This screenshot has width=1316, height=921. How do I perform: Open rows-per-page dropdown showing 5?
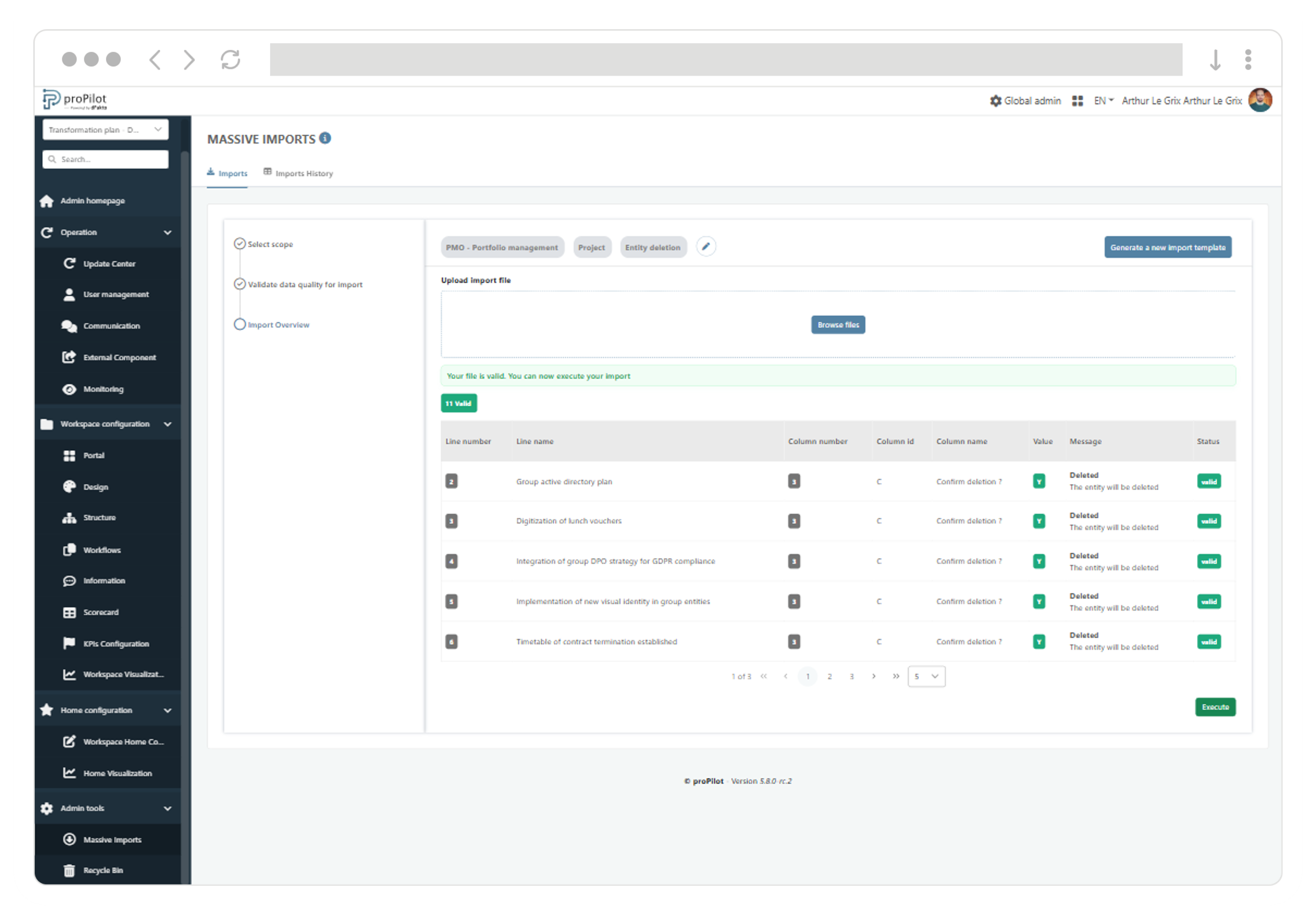pos(926,676)
